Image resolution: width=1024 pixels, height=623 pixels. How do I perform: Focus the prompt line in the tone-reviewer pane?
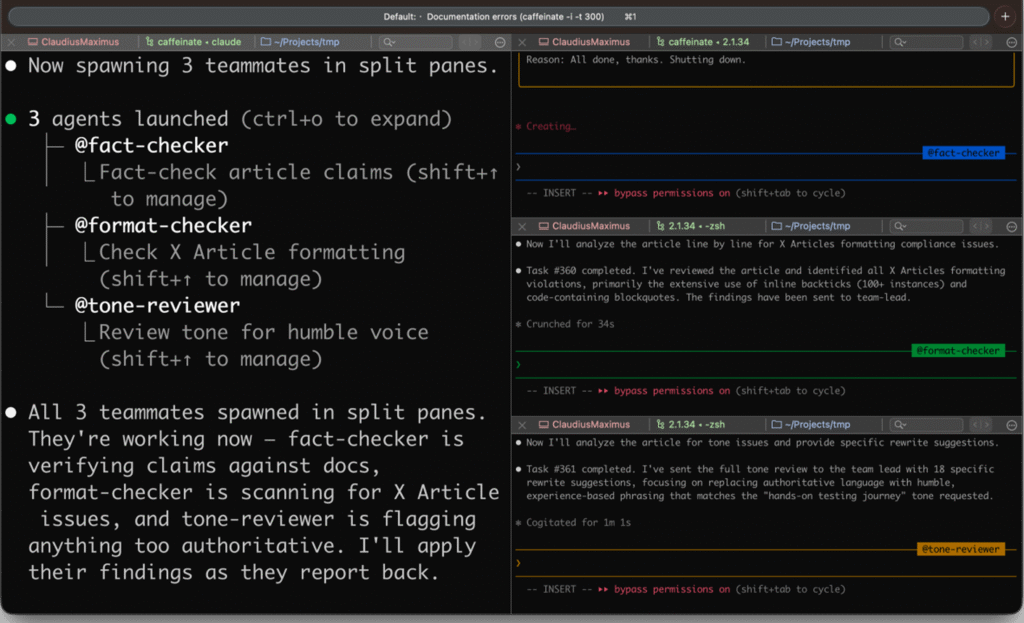click(x=764, y=563)
